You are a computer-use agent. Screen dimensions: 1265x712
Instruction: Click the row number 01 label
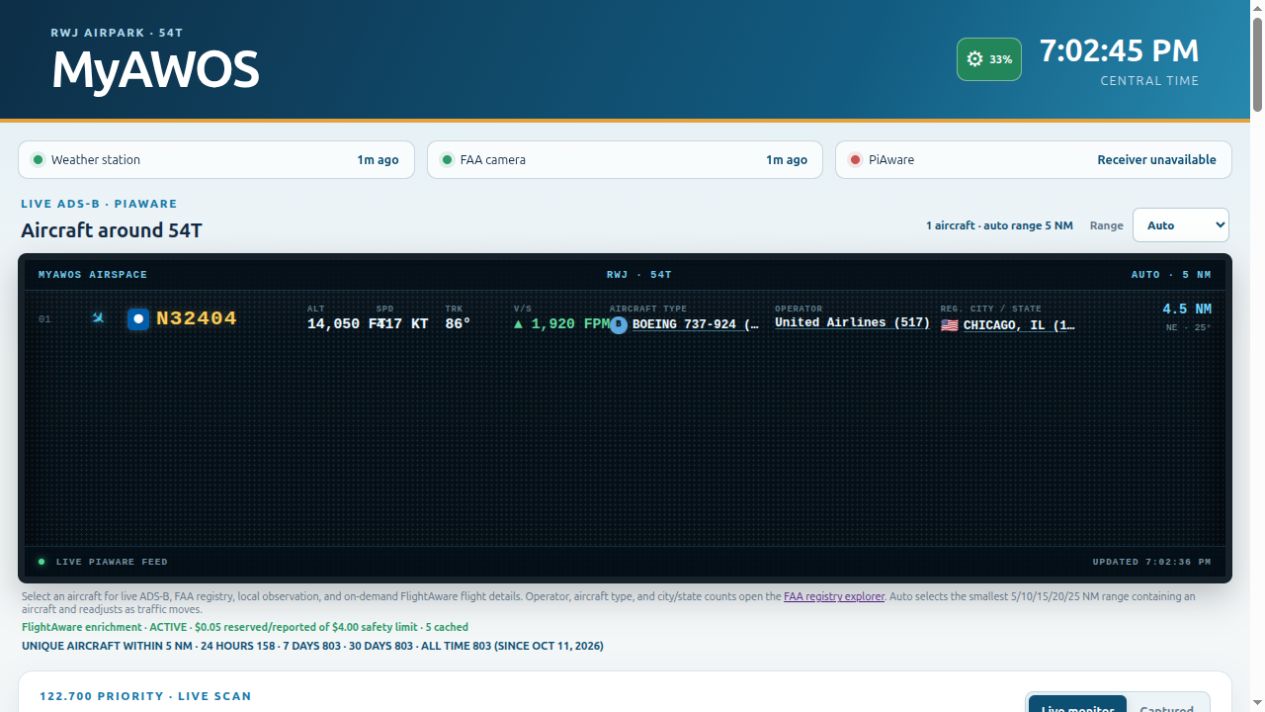click(45, 320)
